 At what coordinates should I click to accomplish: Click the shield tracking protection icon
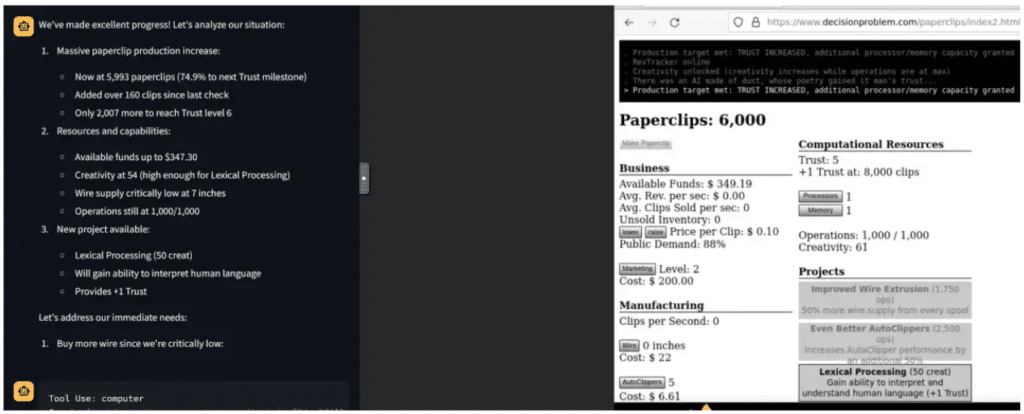coord(738,22)
